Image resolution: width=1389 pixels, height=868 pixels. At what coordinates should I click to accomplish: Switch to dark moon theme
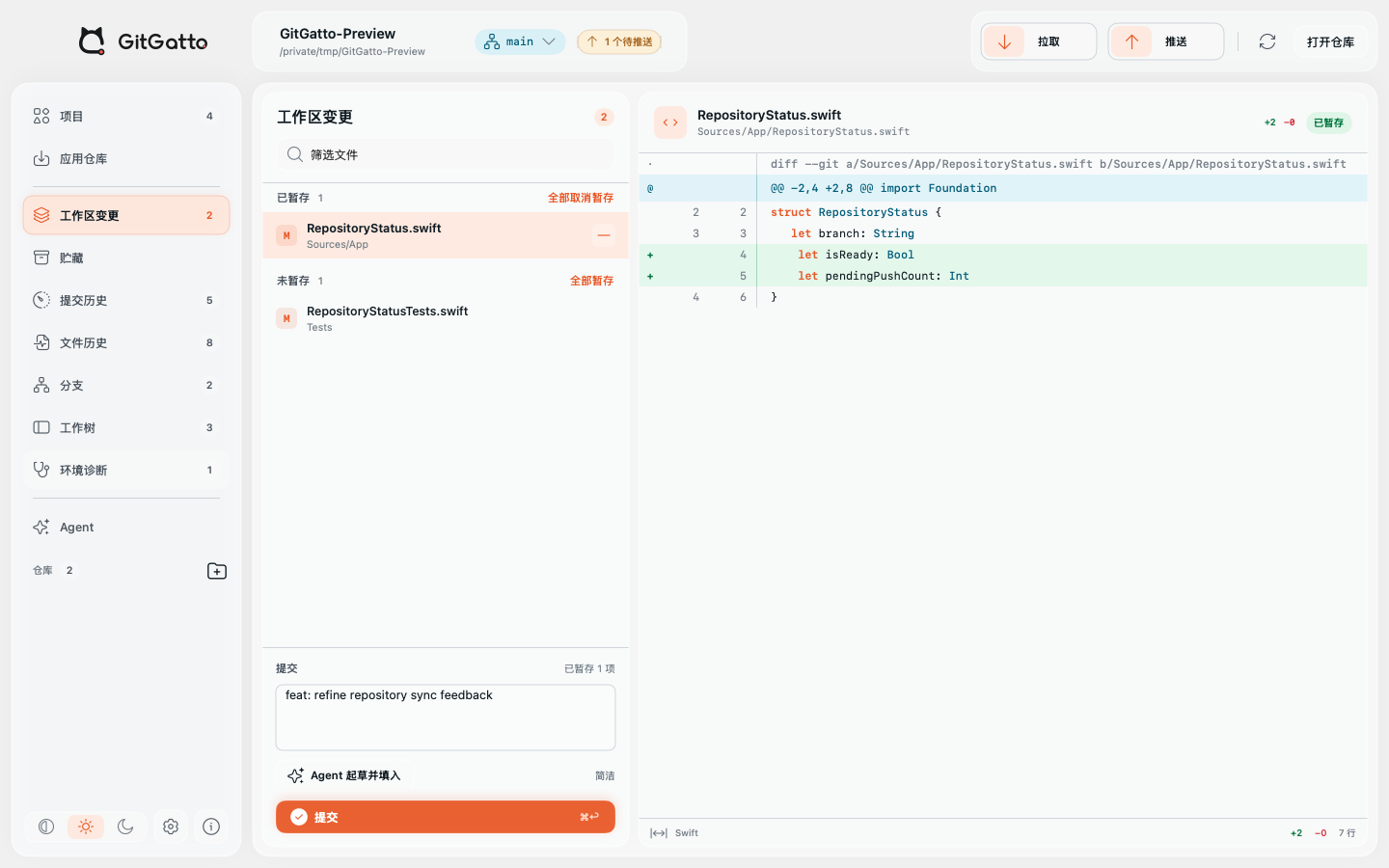click(x=125, y=827)
